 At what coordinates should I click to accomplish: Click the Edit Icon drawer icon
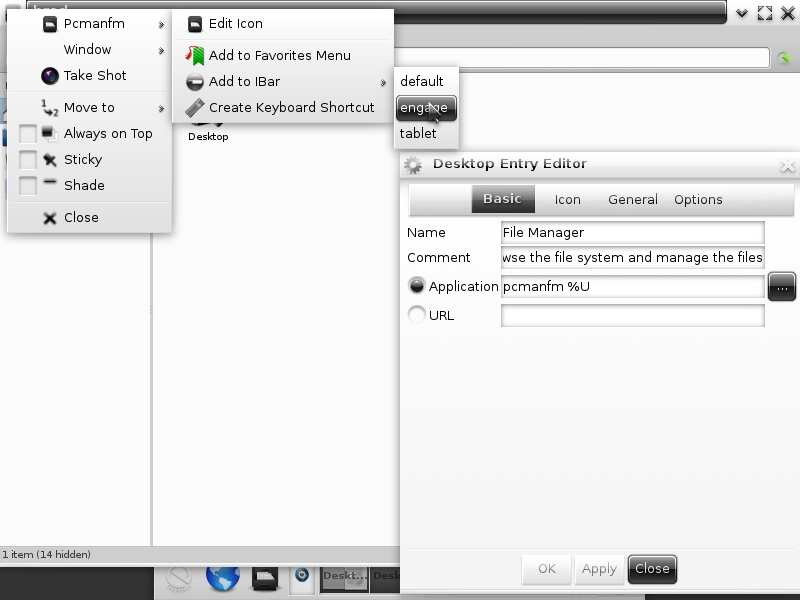pos(195,24)
